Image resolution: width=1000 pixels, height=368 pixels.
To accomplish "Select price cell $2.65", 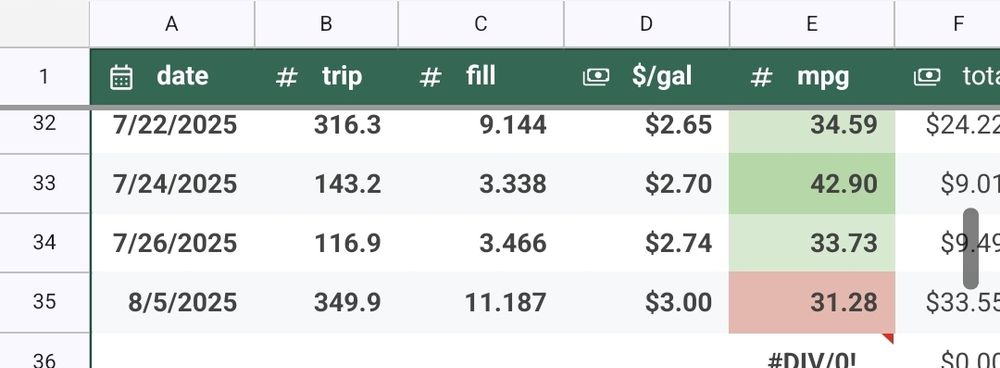I will click(x=646, y=131).
